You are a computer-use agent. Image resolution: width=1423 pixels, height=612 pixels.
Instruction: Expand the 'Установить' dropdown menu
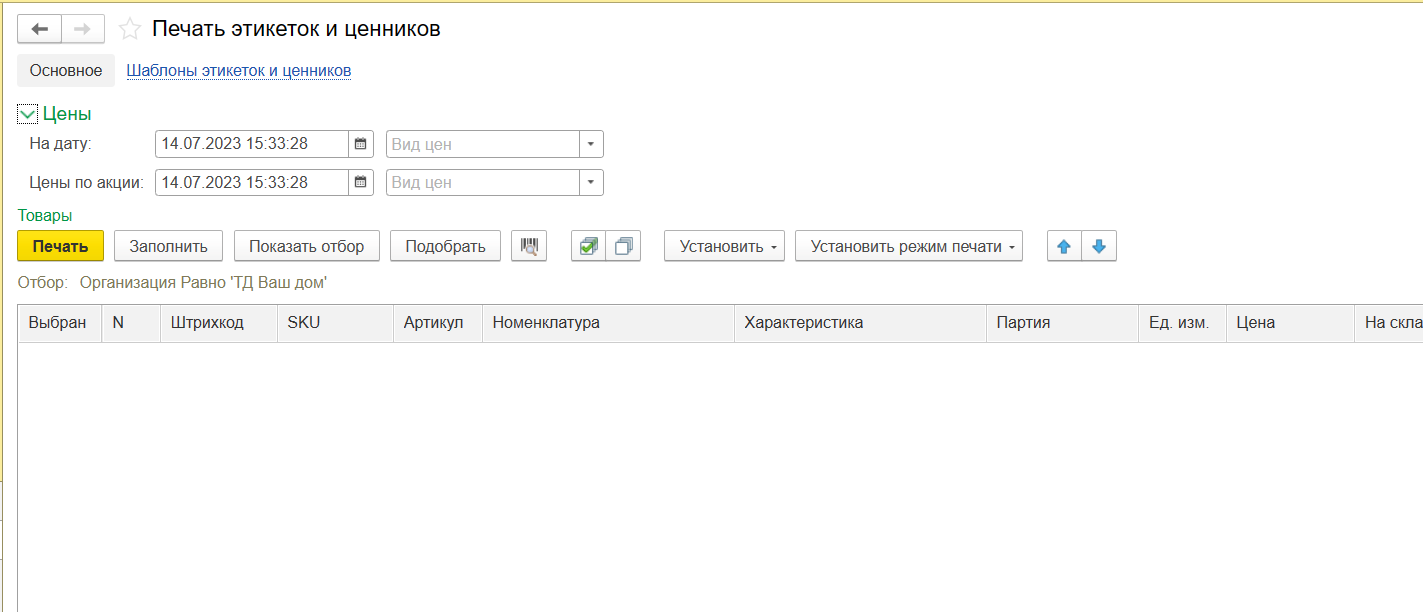[724, 246]
